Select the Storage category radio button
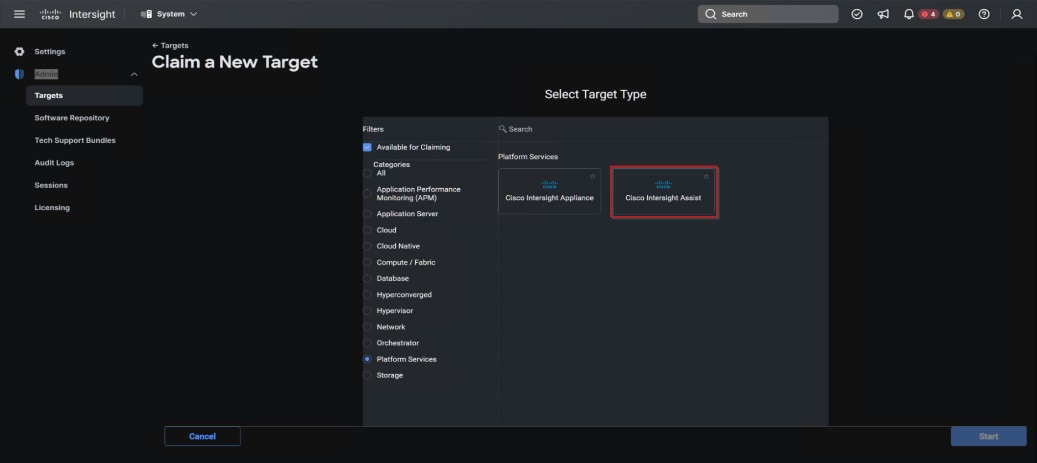The height and width of the screenshot is (463, 1037). [367, 375]
